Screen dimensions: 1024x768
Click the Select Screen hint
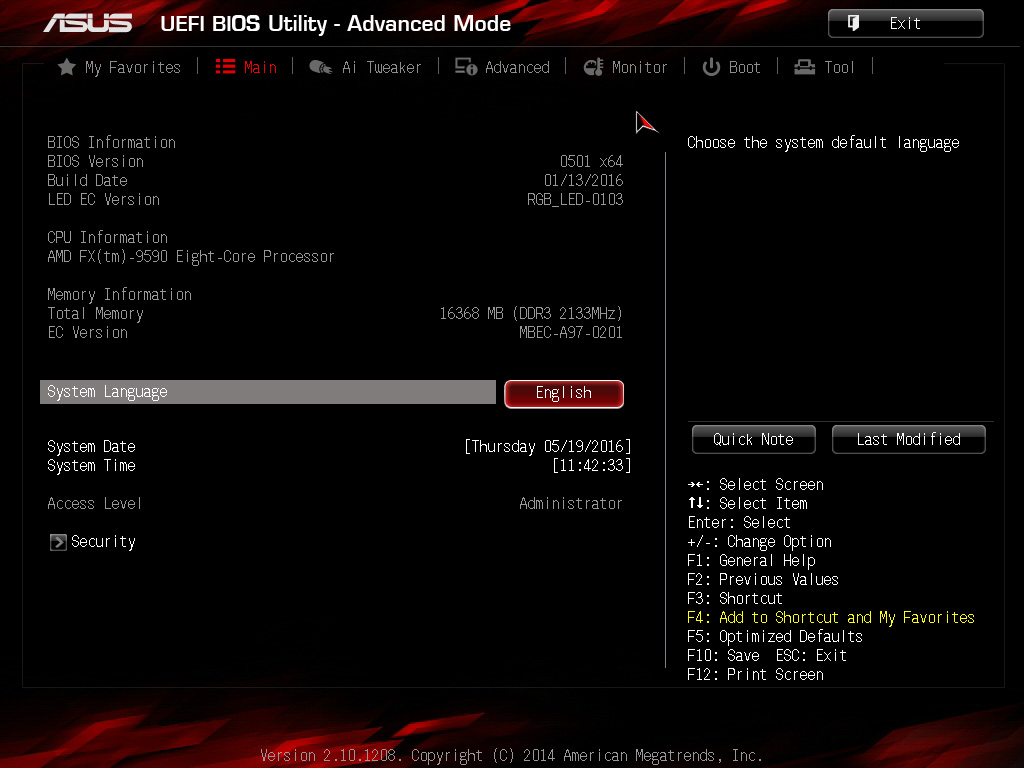point(756,485)
